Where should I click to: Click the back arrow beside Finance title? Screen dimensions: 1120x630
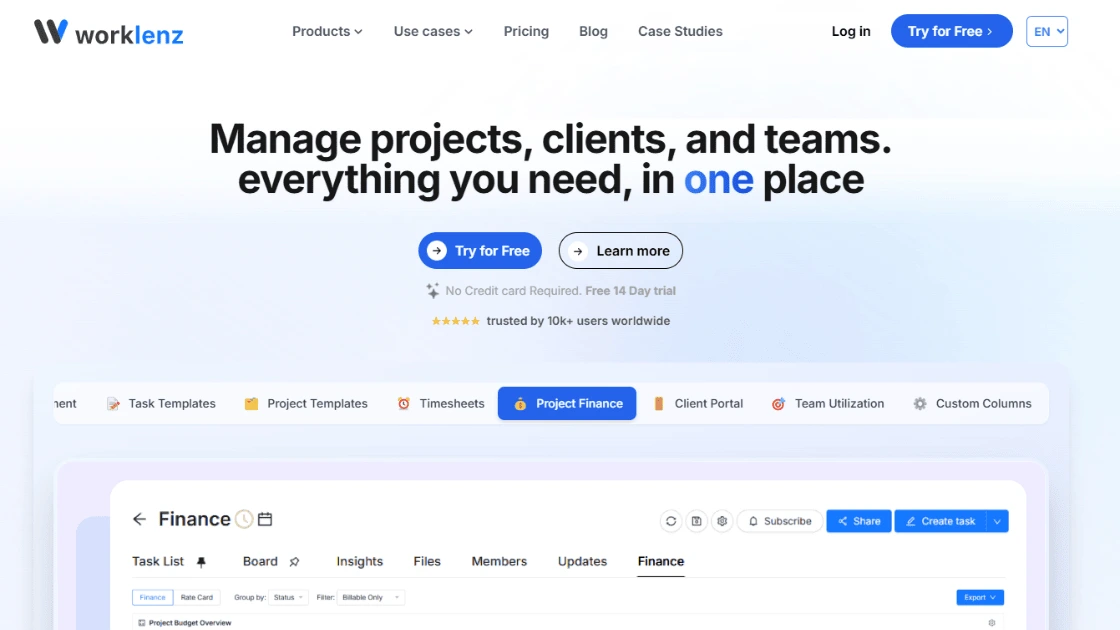point(140,519)
